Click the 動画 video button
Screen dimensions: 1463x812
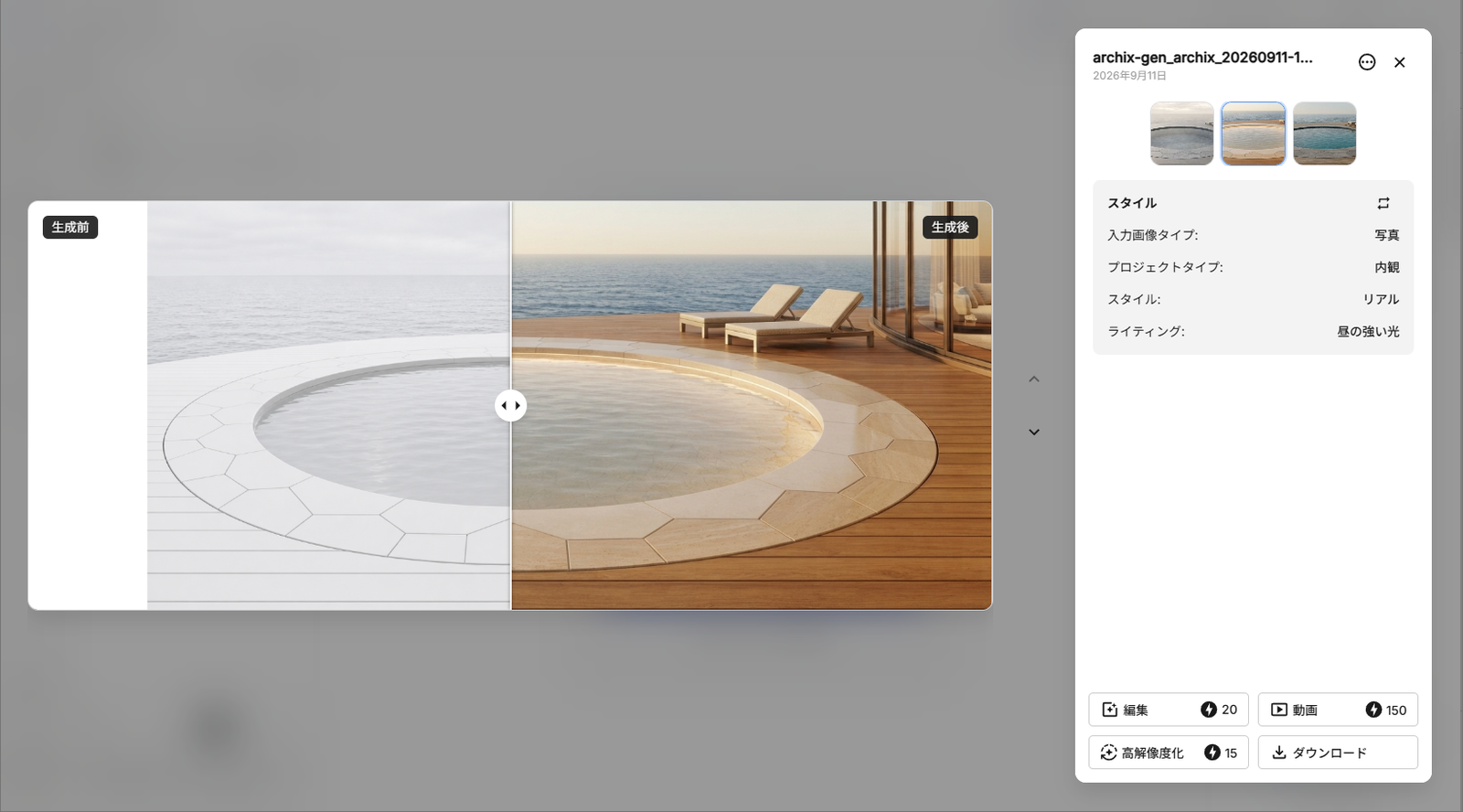click(x=1338, y=710)
